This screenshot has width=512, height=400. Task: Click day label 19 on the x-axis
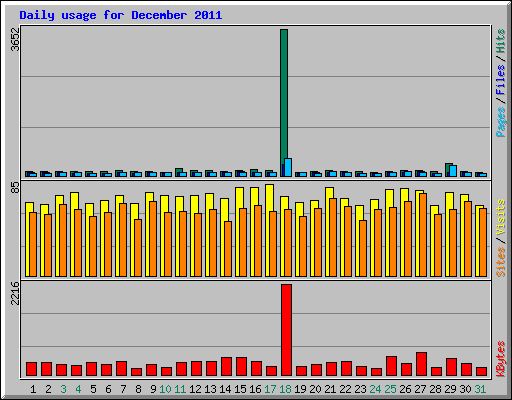(x=300, y=389)
